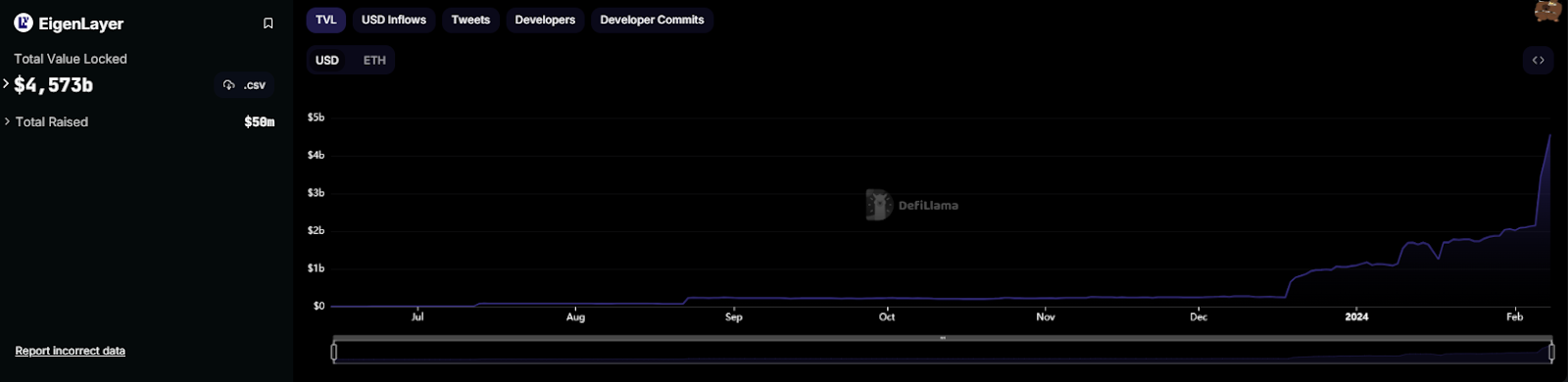Viewport: 1568px width, 382px height.
Task: Toggle the USD Inflows chart
Action: [394, 20]
